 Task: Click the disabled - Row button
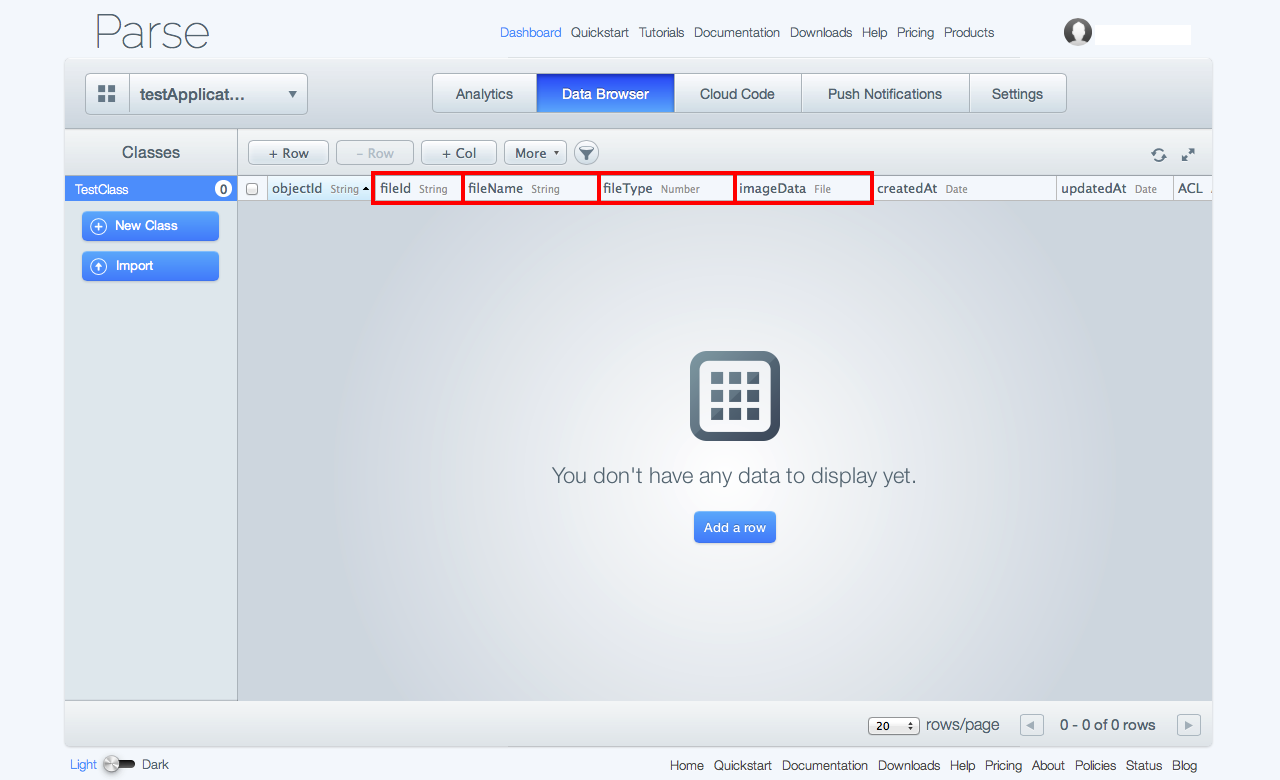click(x=375, y=153)
